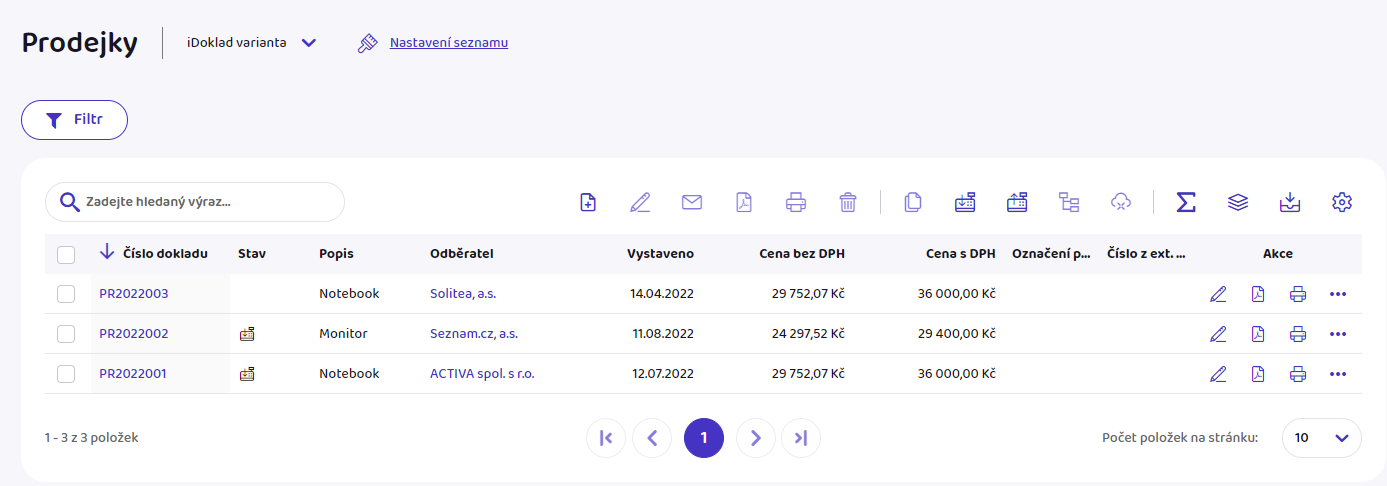Viewport: 1387px width, 486px height.
Task: Click the date 14.04.2022 cell
Action: tap(662, 294)
